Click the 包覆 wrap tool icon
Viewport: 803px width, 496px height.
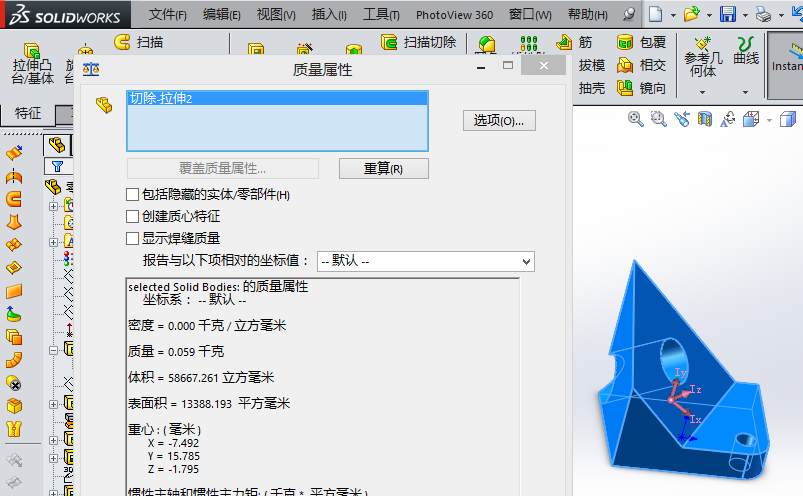click(x=626, y=42)
